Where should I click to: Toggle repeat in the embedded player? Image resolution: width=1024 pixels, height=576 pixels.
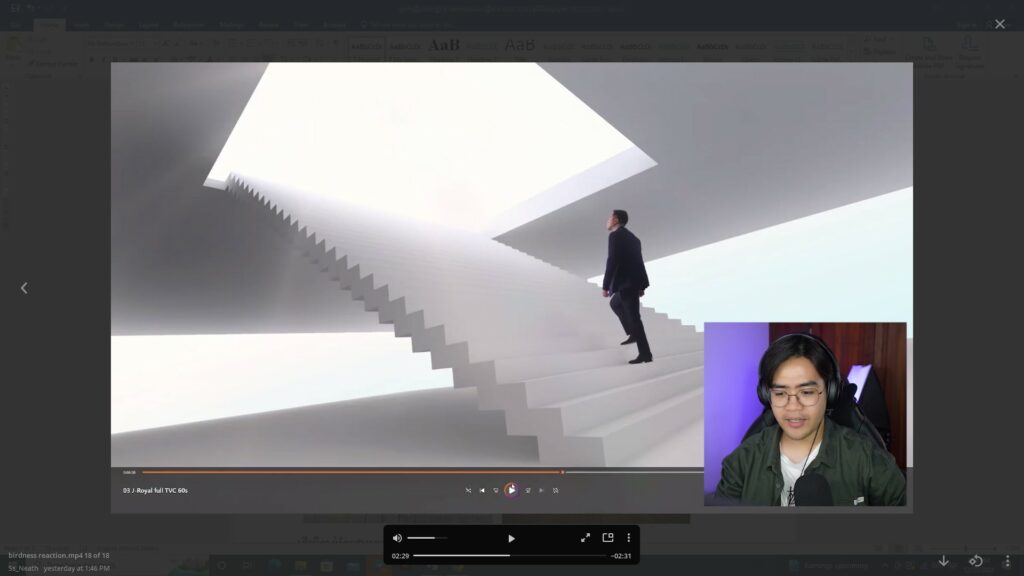coord(555,490)
